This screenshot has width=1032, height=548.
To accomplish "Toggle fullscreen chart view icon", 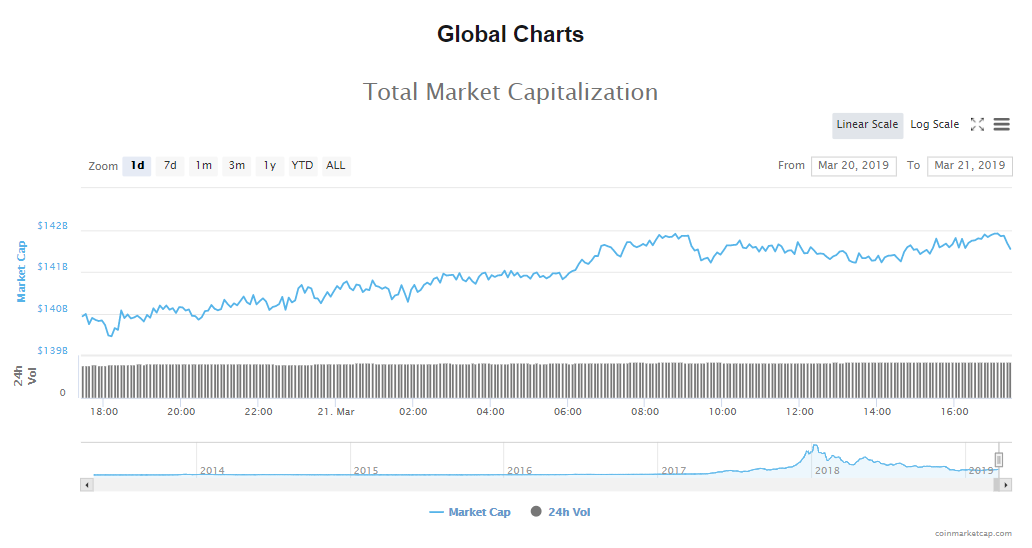I will click(x=977, y=125).
